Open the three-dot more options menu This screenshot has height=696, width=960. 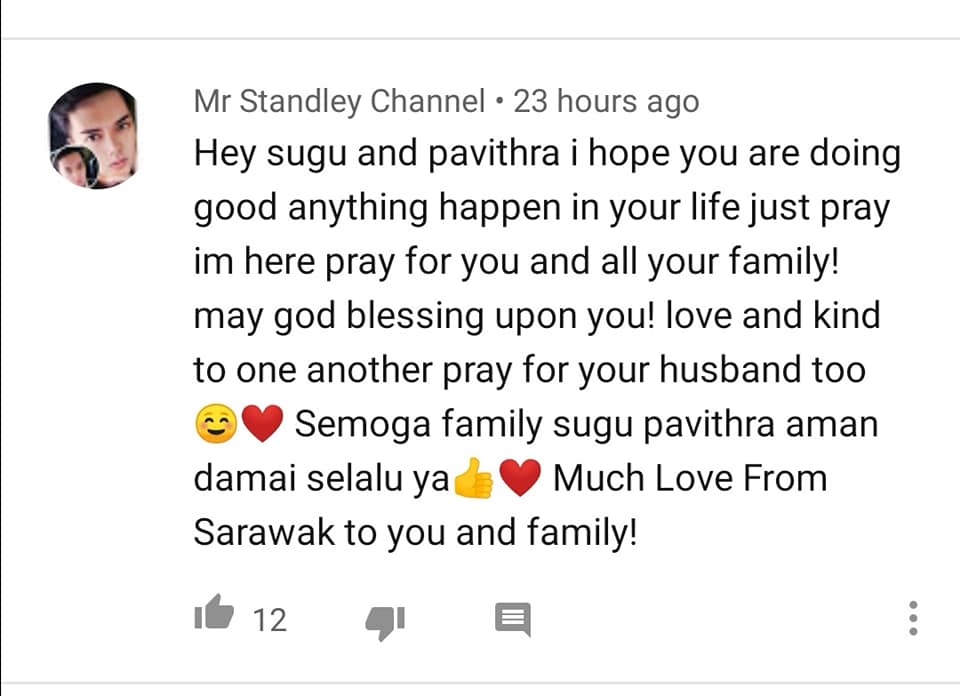(913, 618)
